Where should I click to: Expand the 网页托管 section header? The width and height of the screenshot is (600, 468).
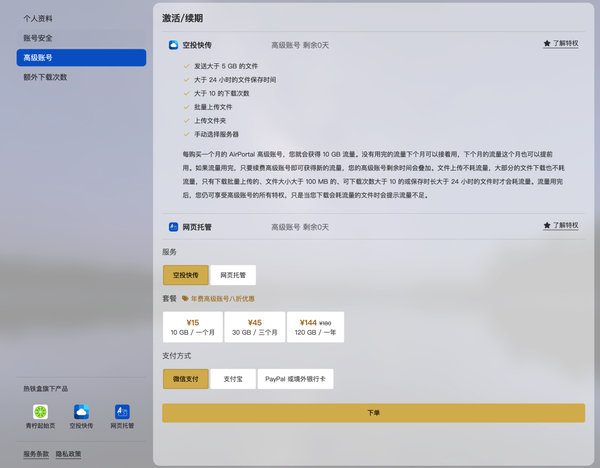[373, 227]
